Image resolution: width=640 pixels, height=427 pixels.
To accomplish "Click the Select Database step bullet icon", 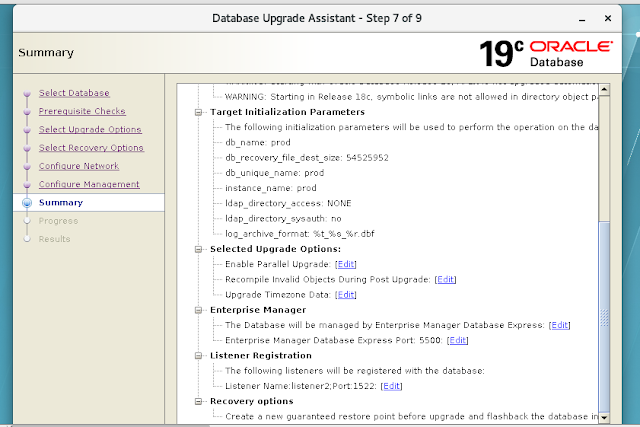I will (27, 93).
